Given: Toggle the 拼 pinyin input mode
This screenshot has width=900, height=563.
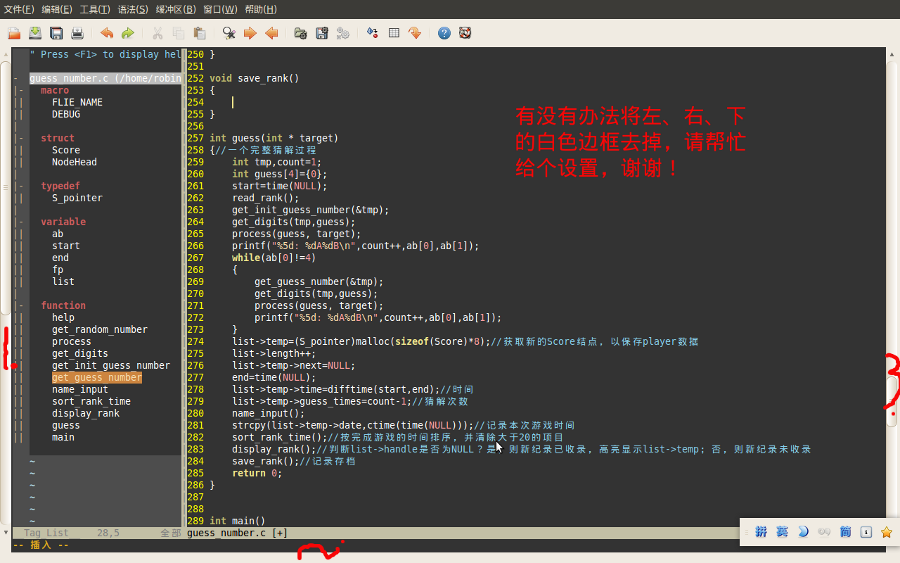Looking at the screenshot, I should point(761,532).
